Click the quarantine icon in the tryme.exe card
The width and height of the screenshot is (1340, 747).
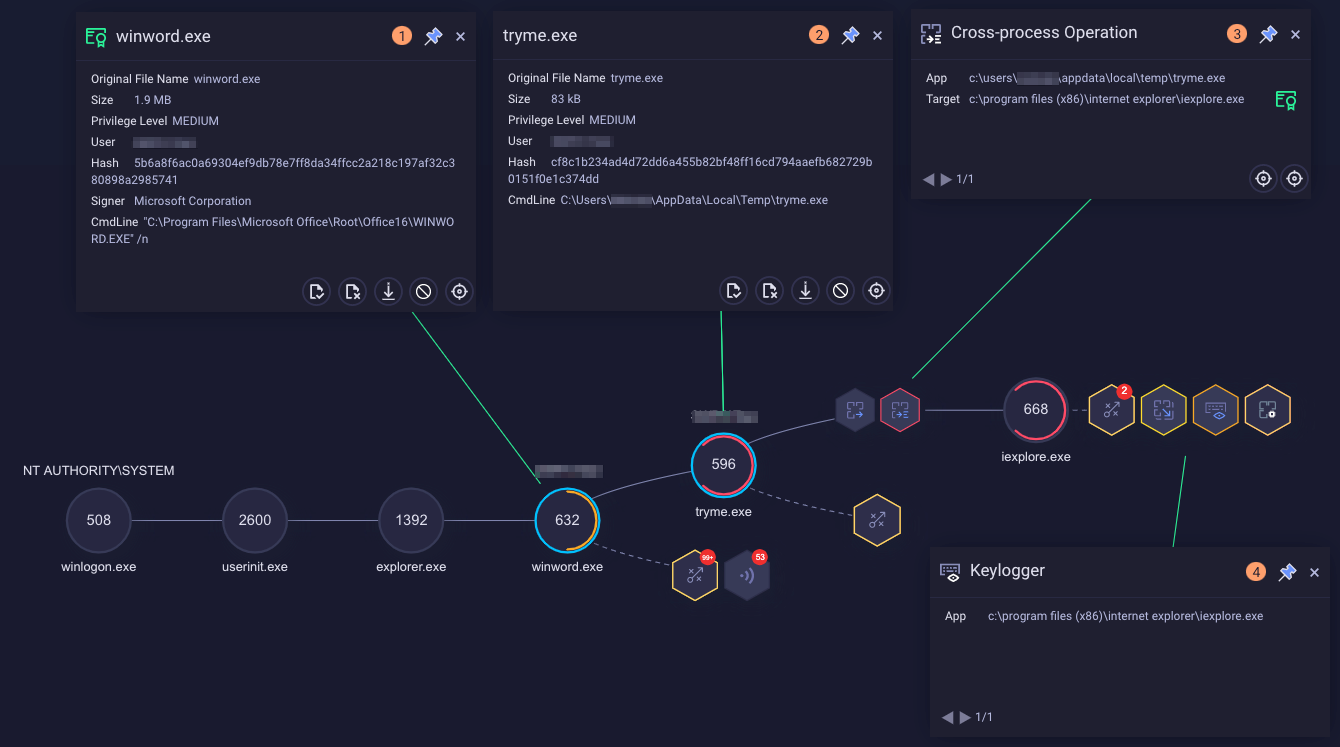pos(840,290)
